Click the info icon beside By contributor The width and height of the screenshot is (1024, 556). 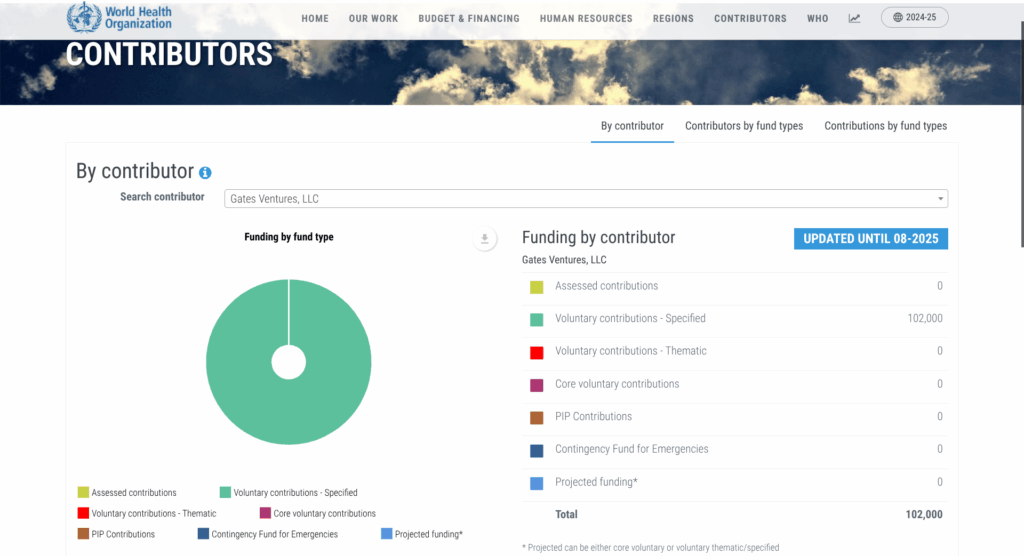pos(205,173)
